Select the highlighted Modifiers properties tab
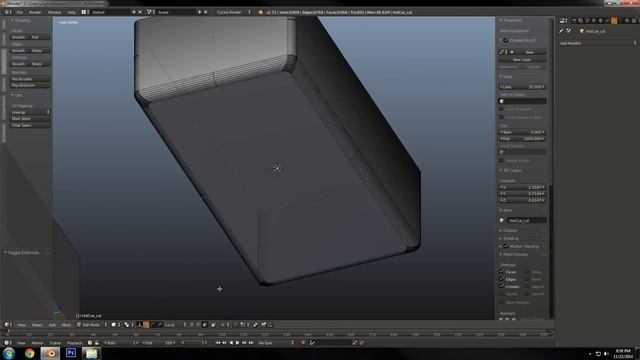Screen dimensions: 640x360 tap(614, 20)
